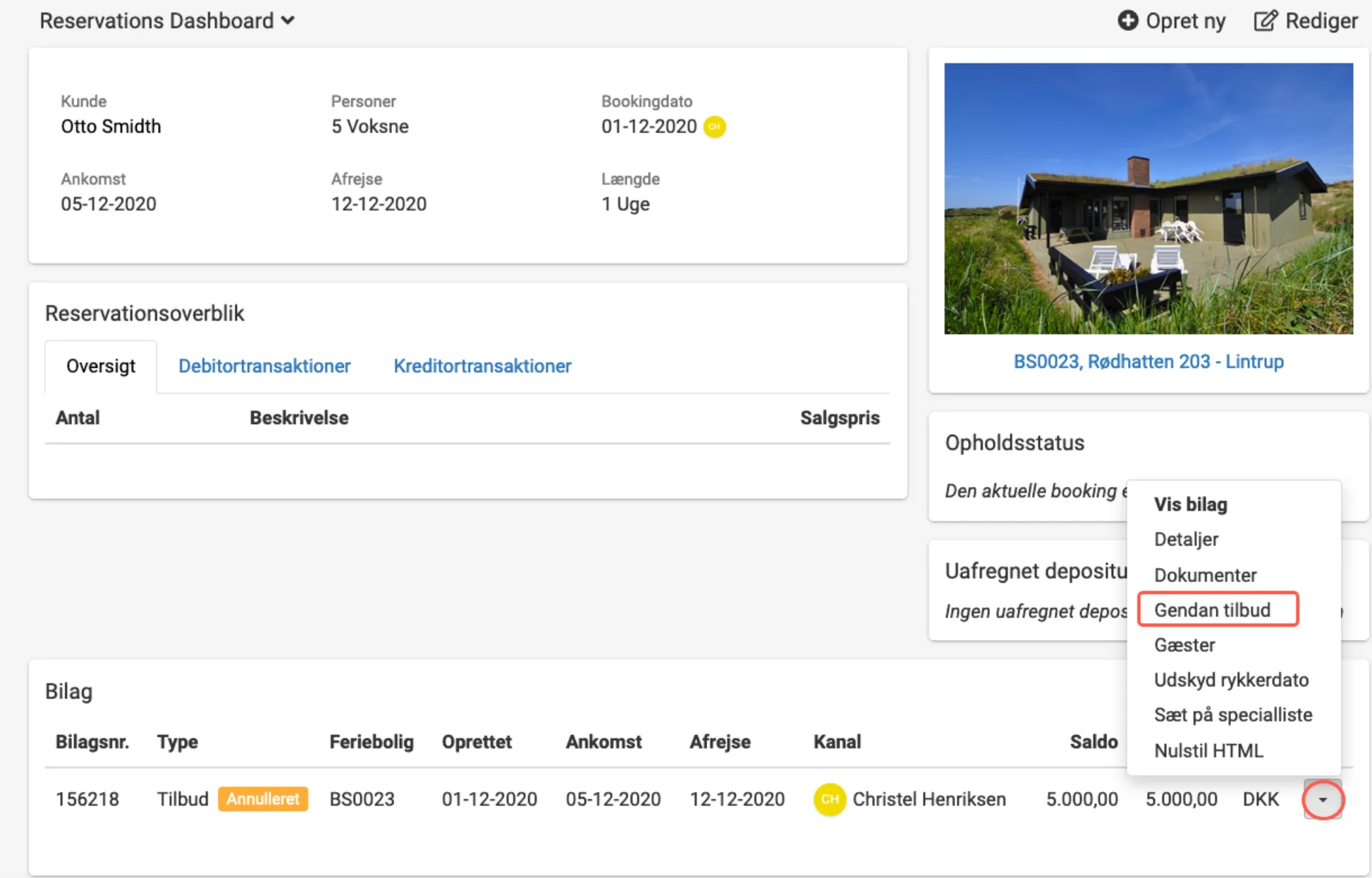Screen dimensions: 1372x878
Task: Choose Sæt på specialliste option
Action: point(1232,715)
